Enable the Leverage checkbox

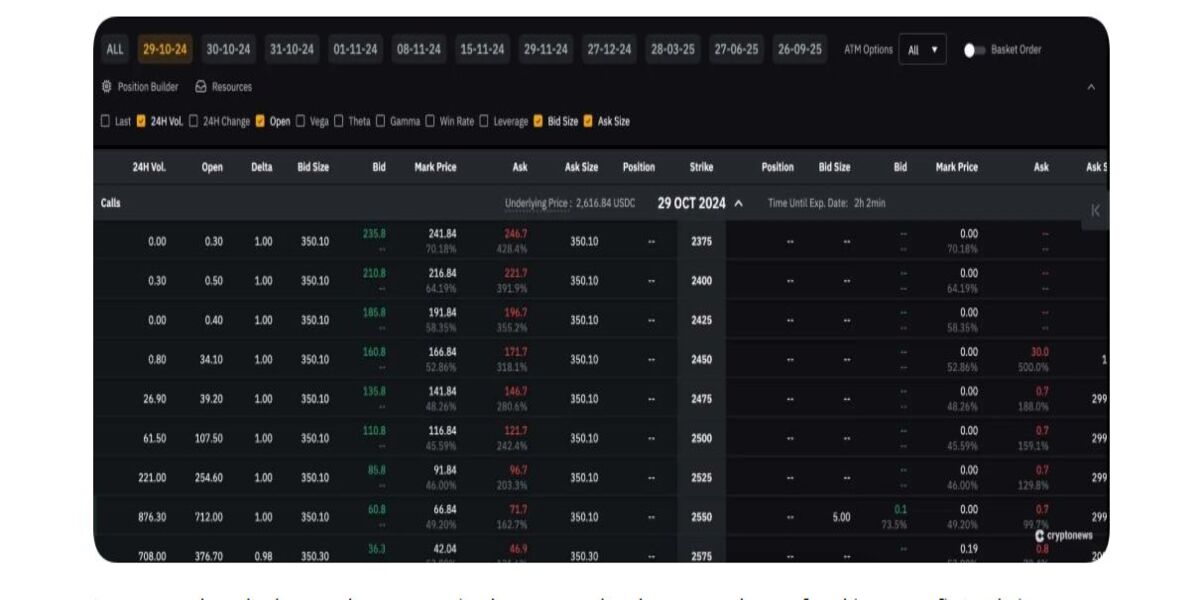(484, 121)
